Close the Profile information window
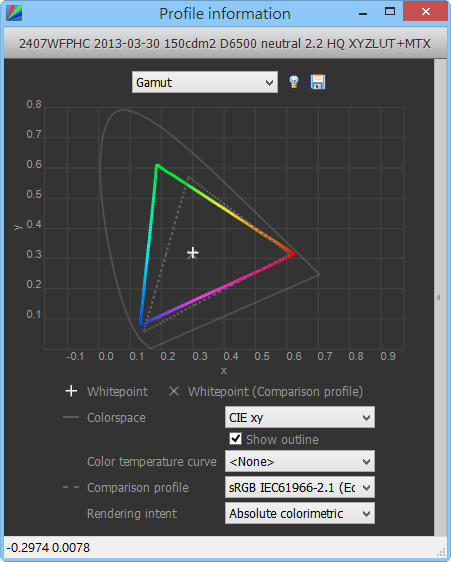This screenshot has height=562, width=451. pyautogui.click(x=426, y=11)
